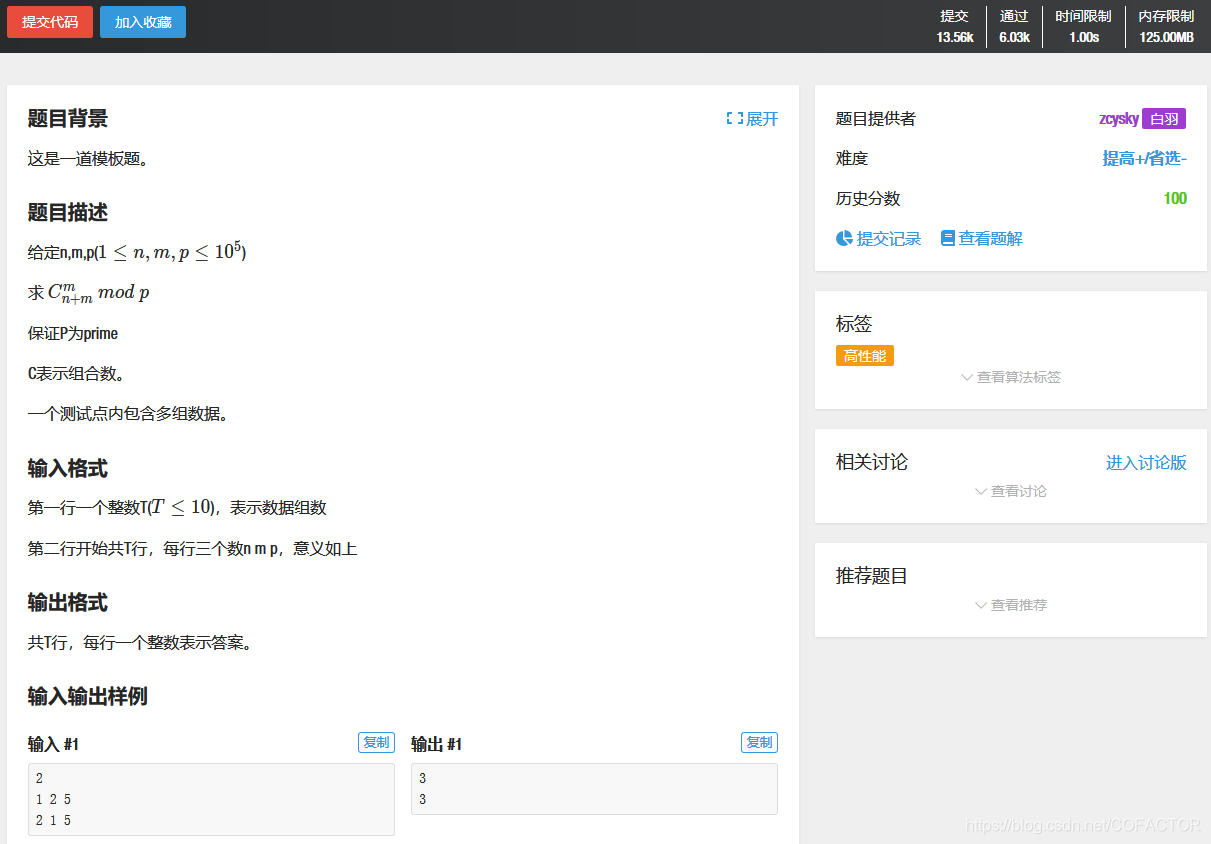Copy input sample using 复制 button

(x=376, y=742)
